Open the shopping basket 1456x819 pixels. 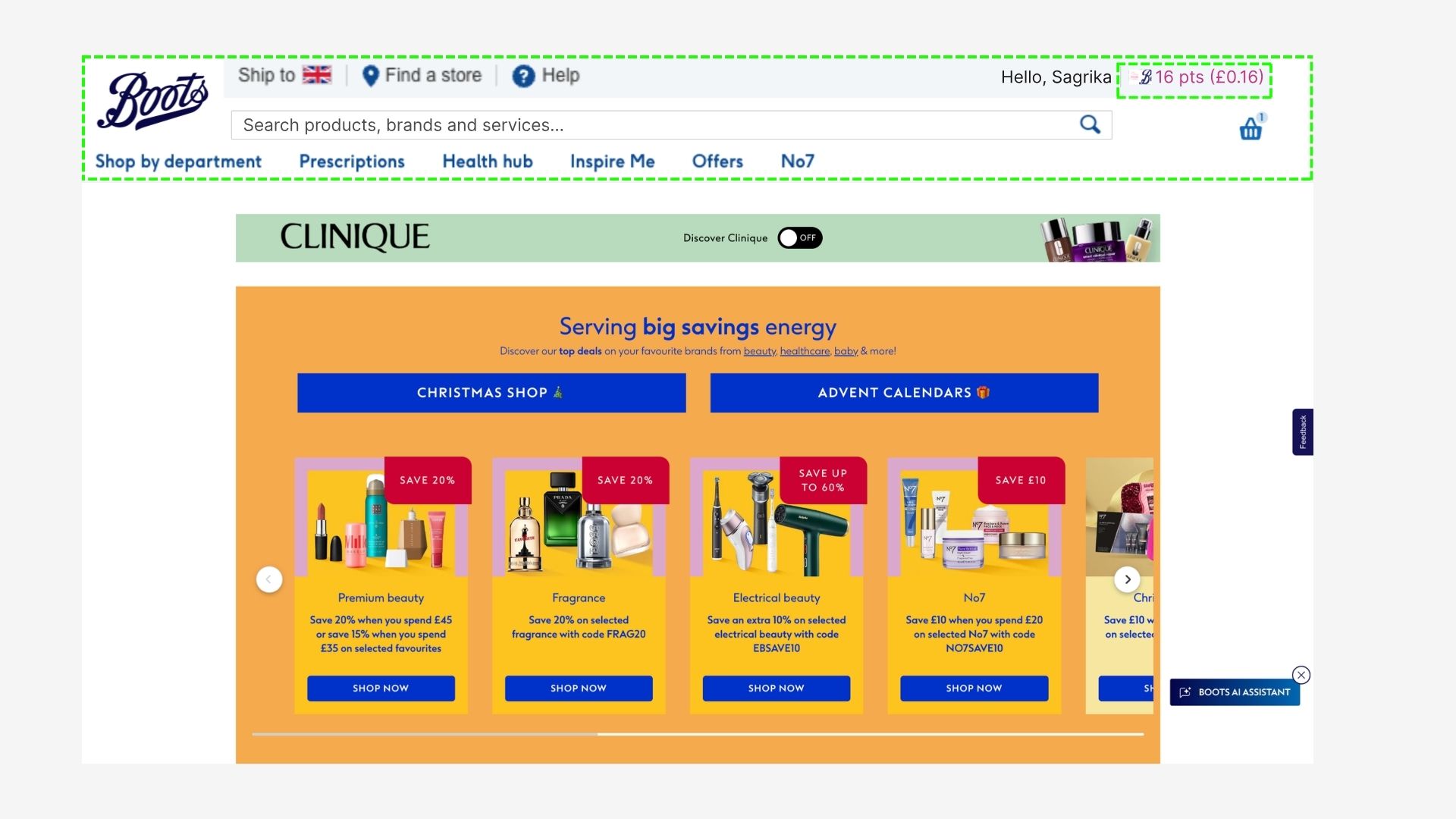coord(1251,129)
